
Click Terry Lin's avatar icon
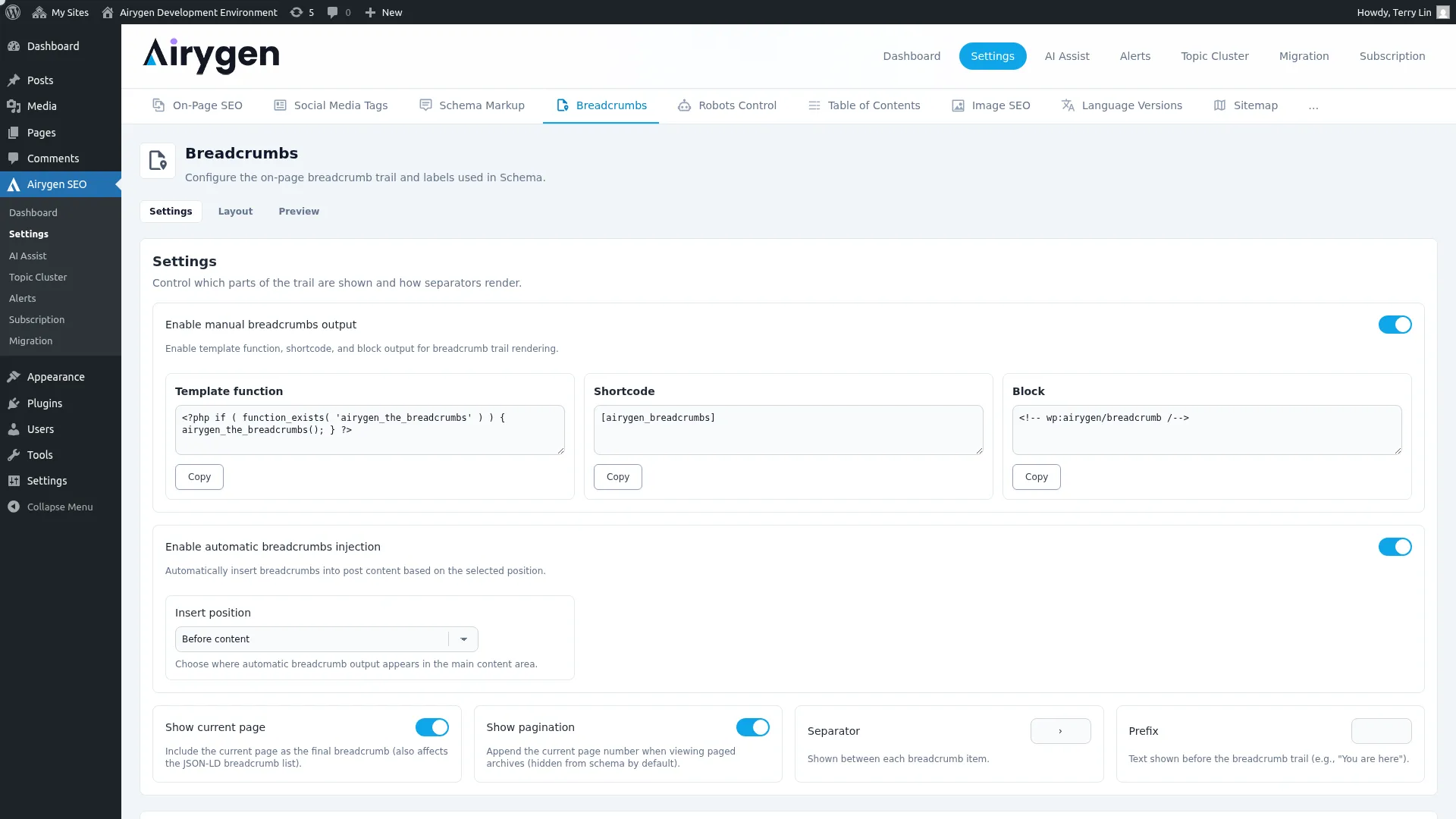click(1443, 12)
